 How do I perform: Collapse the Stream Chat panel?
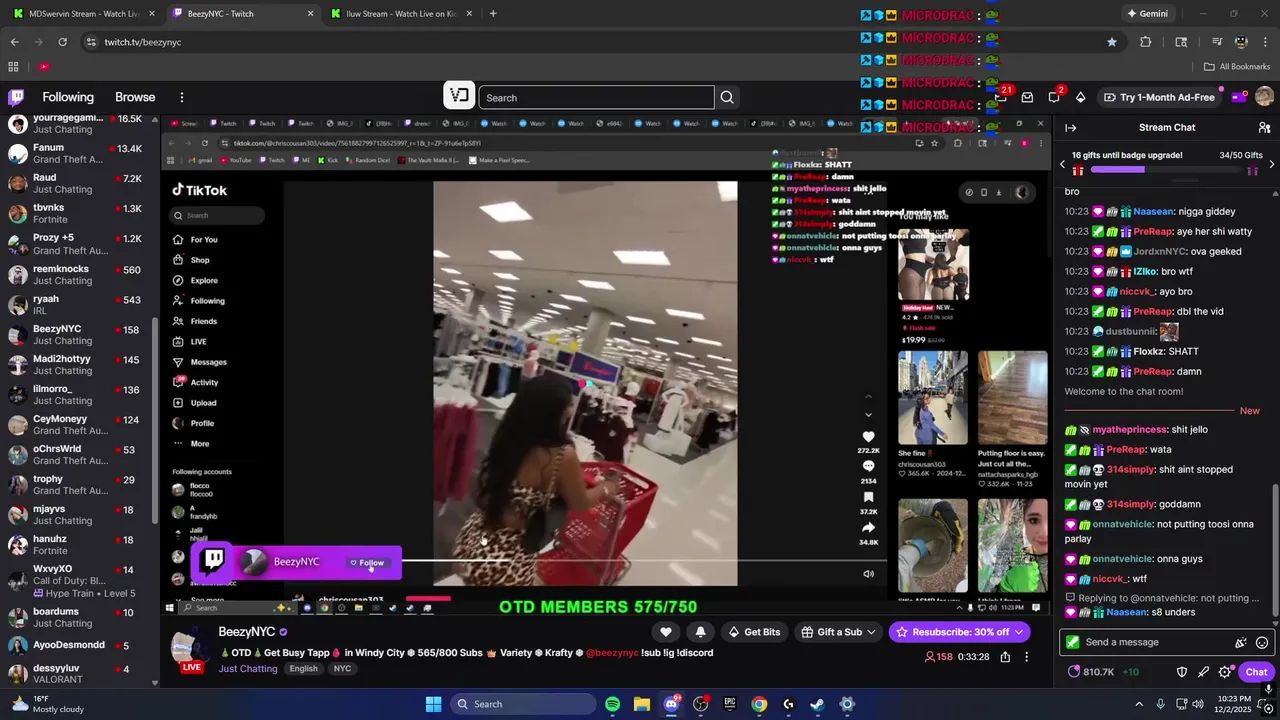pyautogui.click(x=1070, y=127)
